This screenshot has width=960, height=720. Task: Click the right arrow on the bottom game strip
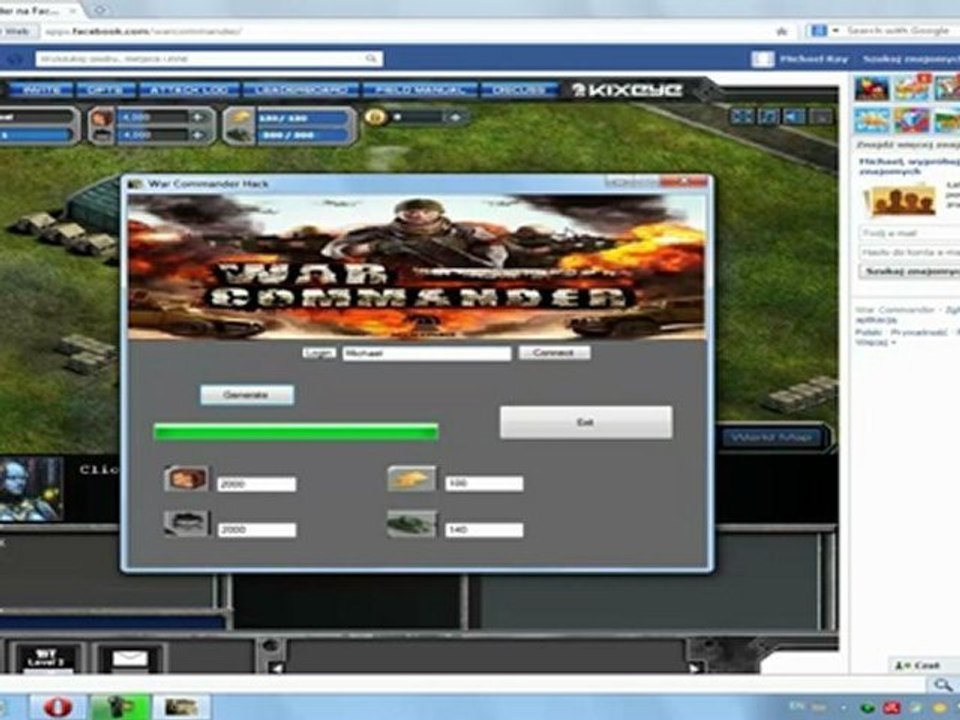coord(694,667)
